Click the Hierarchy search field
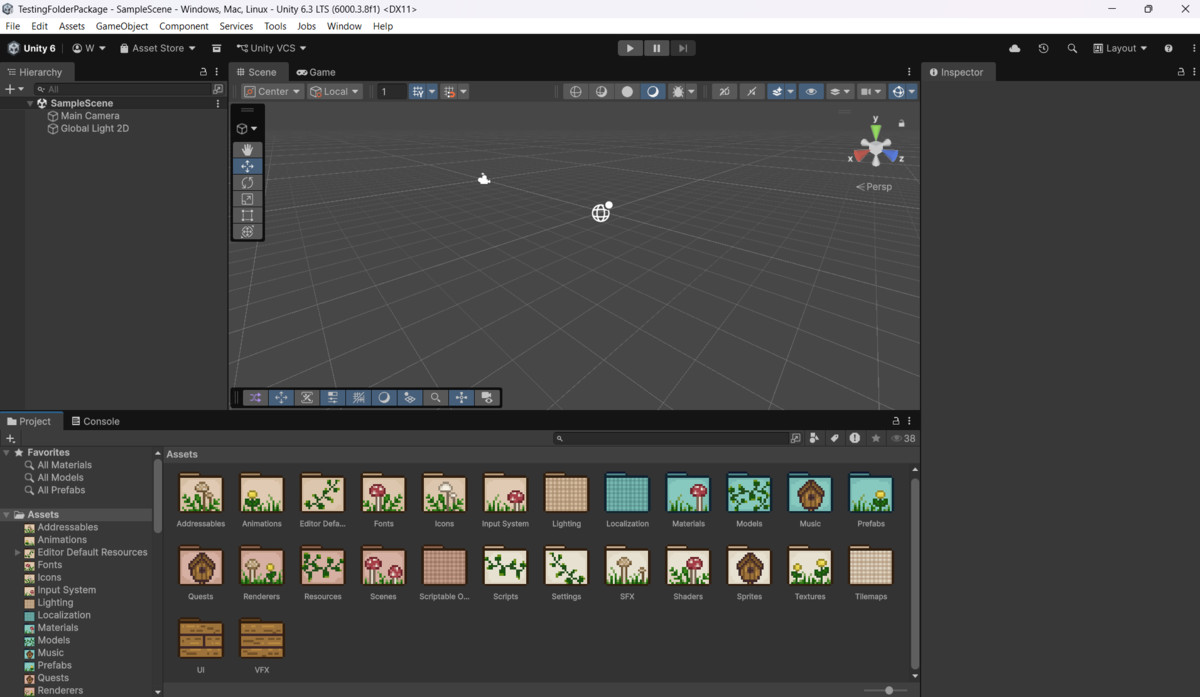This screenshot has width=1200, height=697. click(121, 89)
